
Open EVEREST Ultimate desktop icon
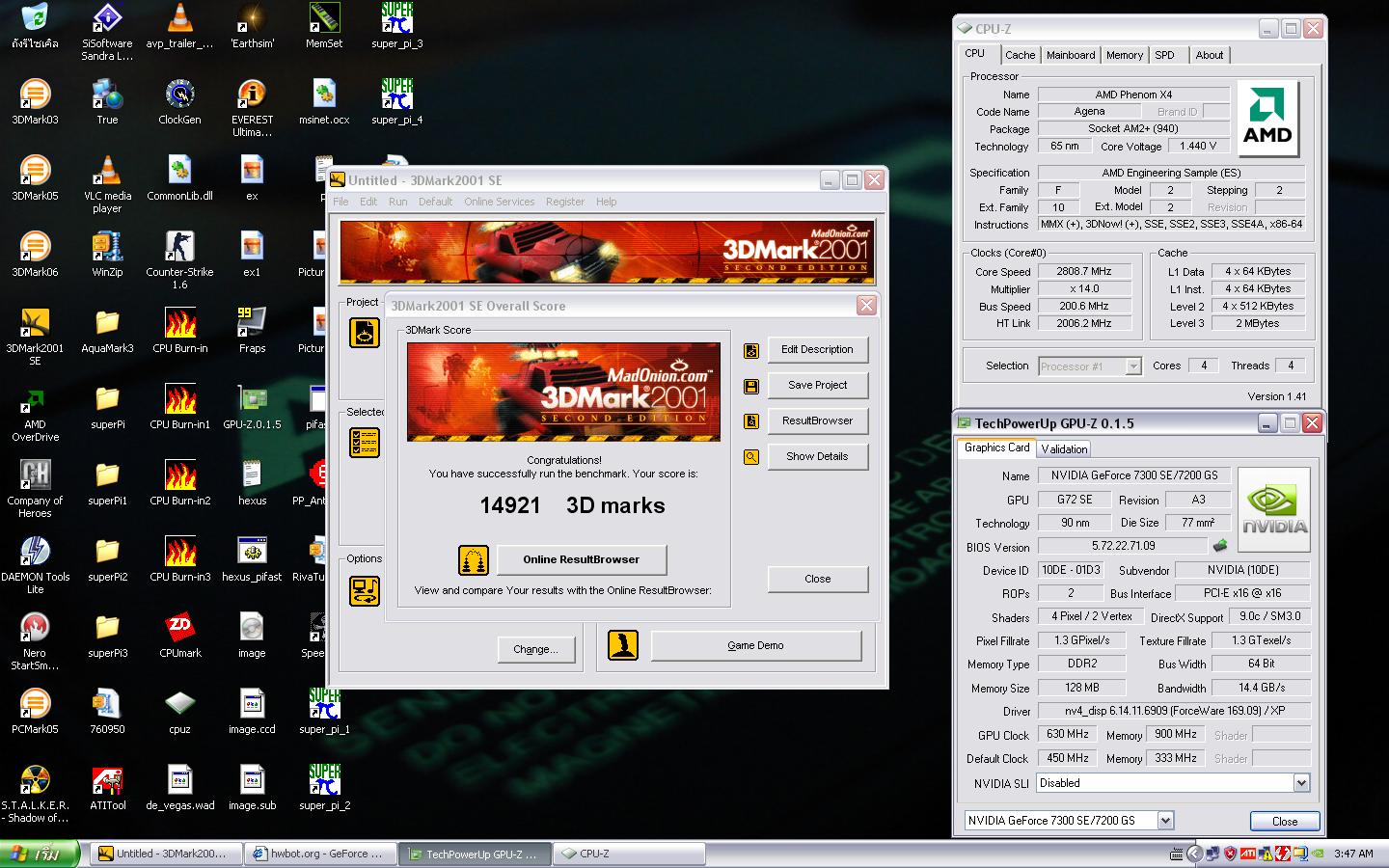[252, 107]
